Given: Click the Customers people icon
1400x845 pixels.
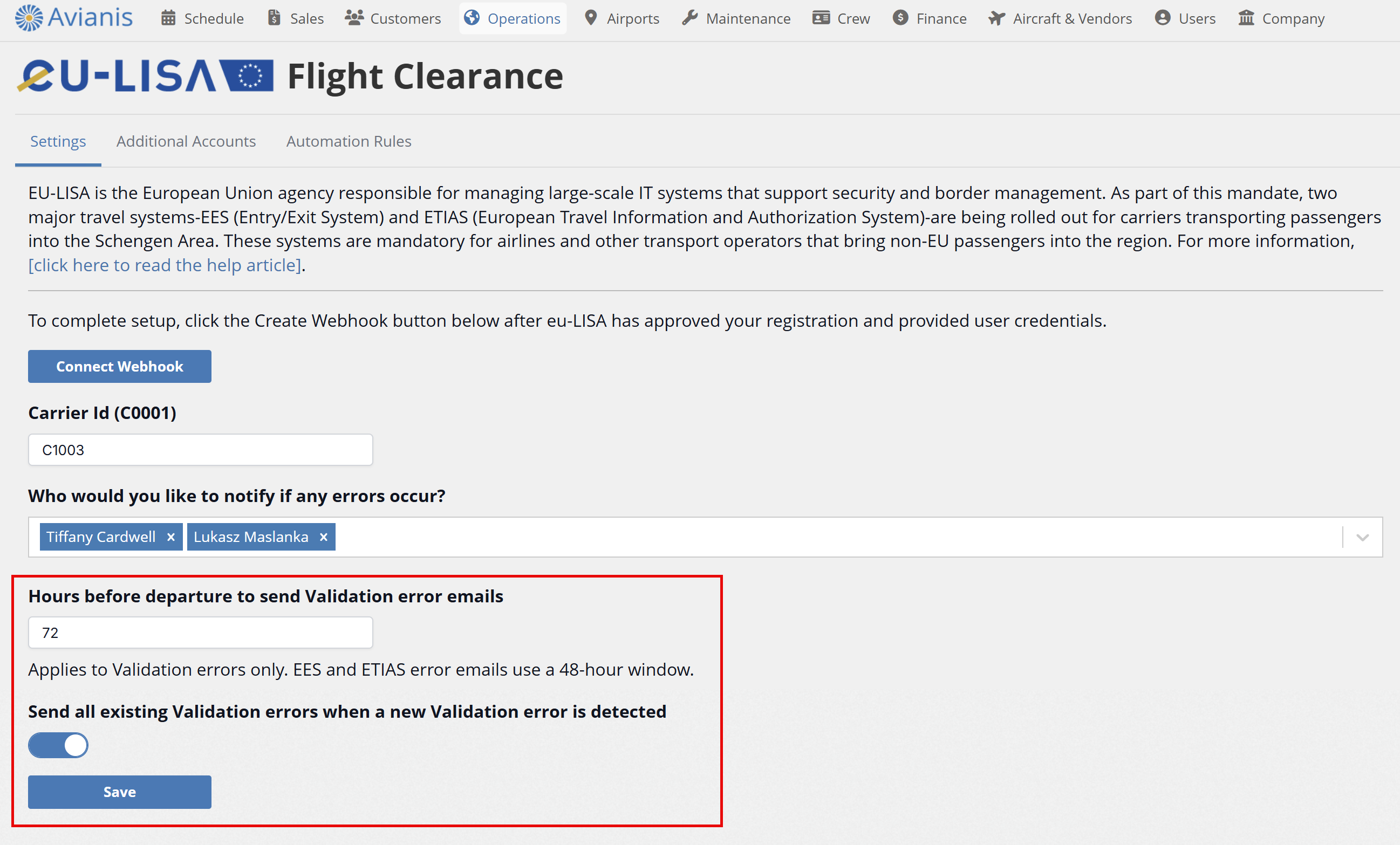Looking at the screenshot, I should pyautogui.click(x=354, y=18).
